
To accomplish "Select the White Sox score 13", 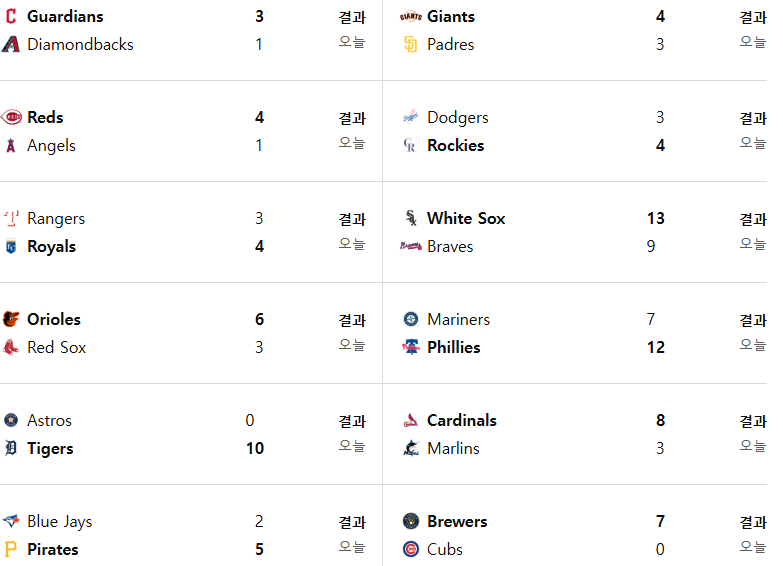I will point(656,218).
